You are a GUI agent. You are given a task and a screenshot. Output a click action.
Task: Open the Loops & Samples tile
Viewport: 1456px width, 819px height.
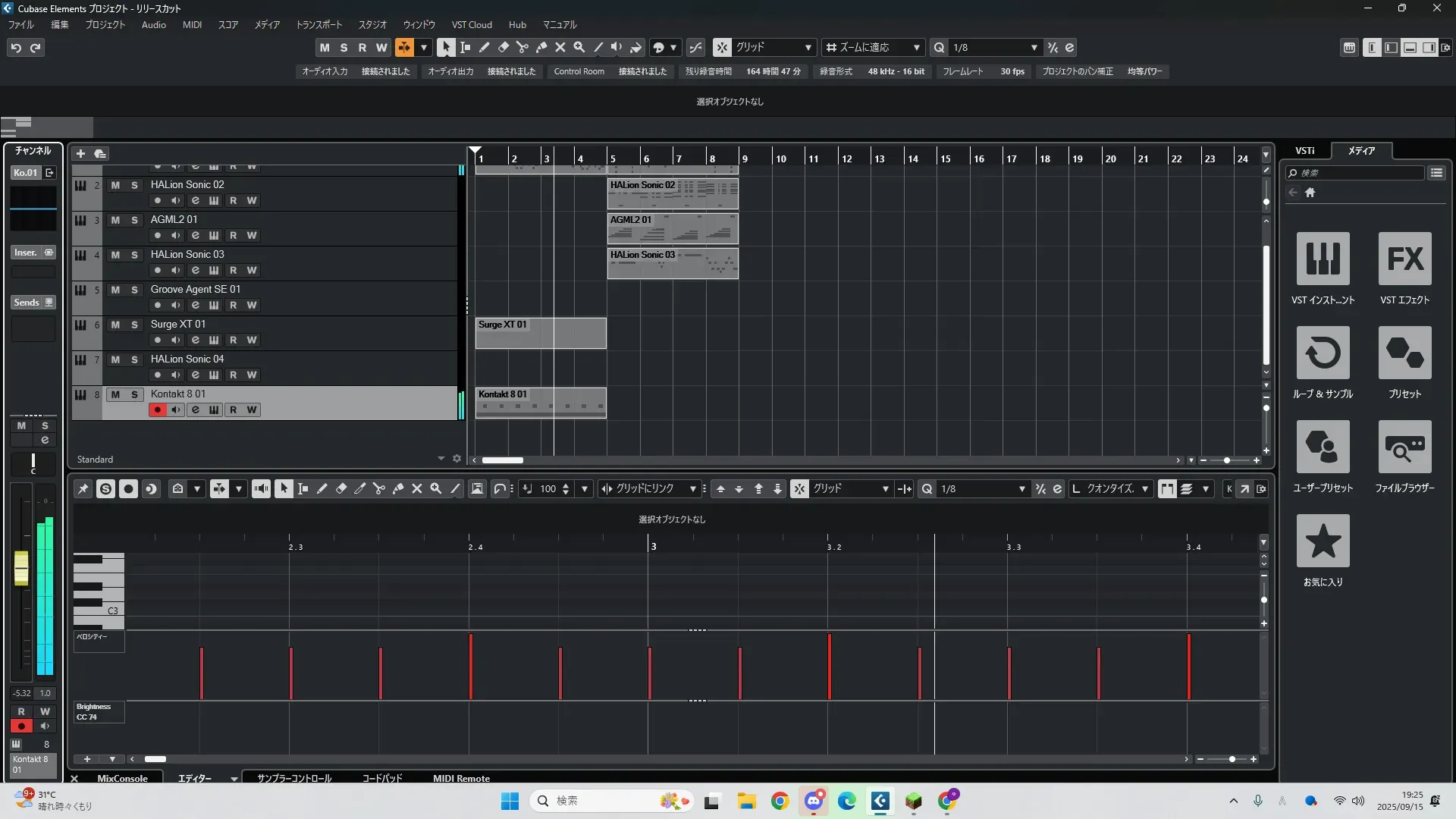(x=1323, y=353)
